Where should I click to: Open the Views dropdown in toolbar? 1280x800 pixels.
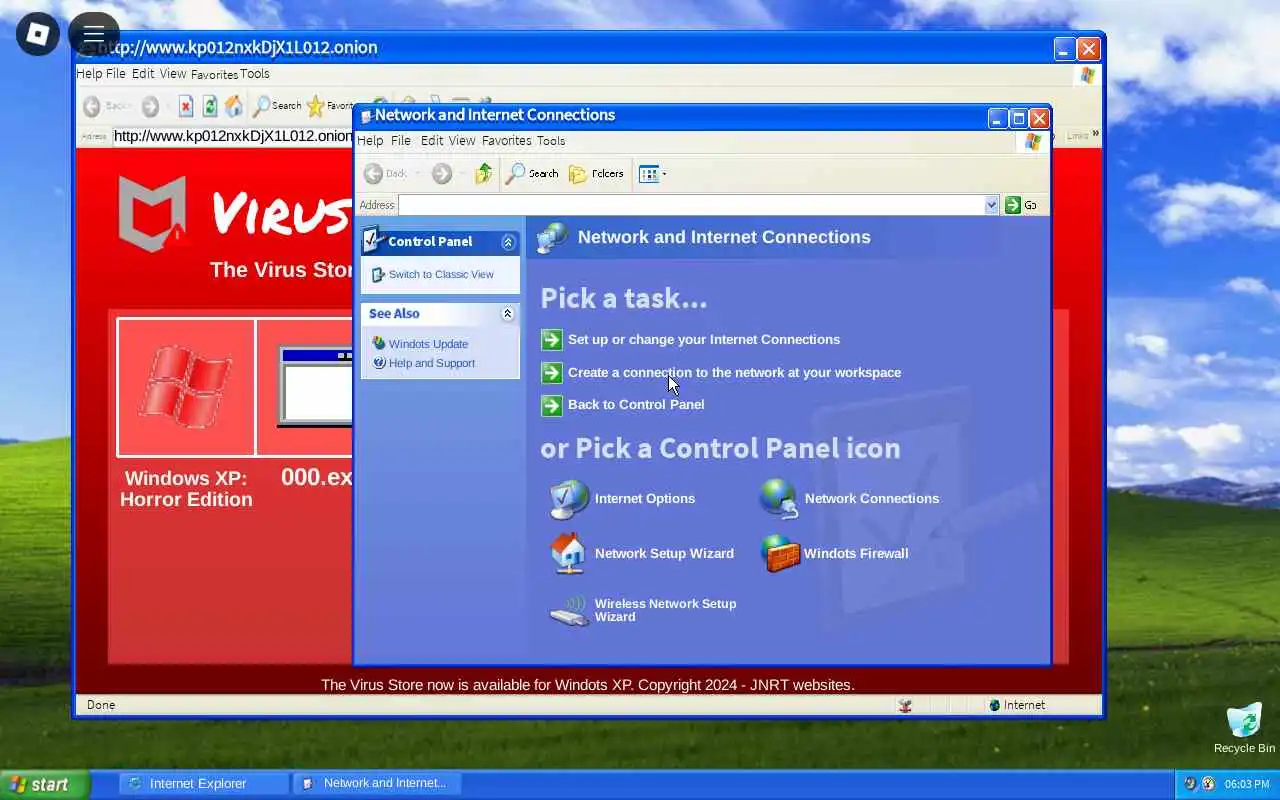pyautogui.click(x=652, y=174)
